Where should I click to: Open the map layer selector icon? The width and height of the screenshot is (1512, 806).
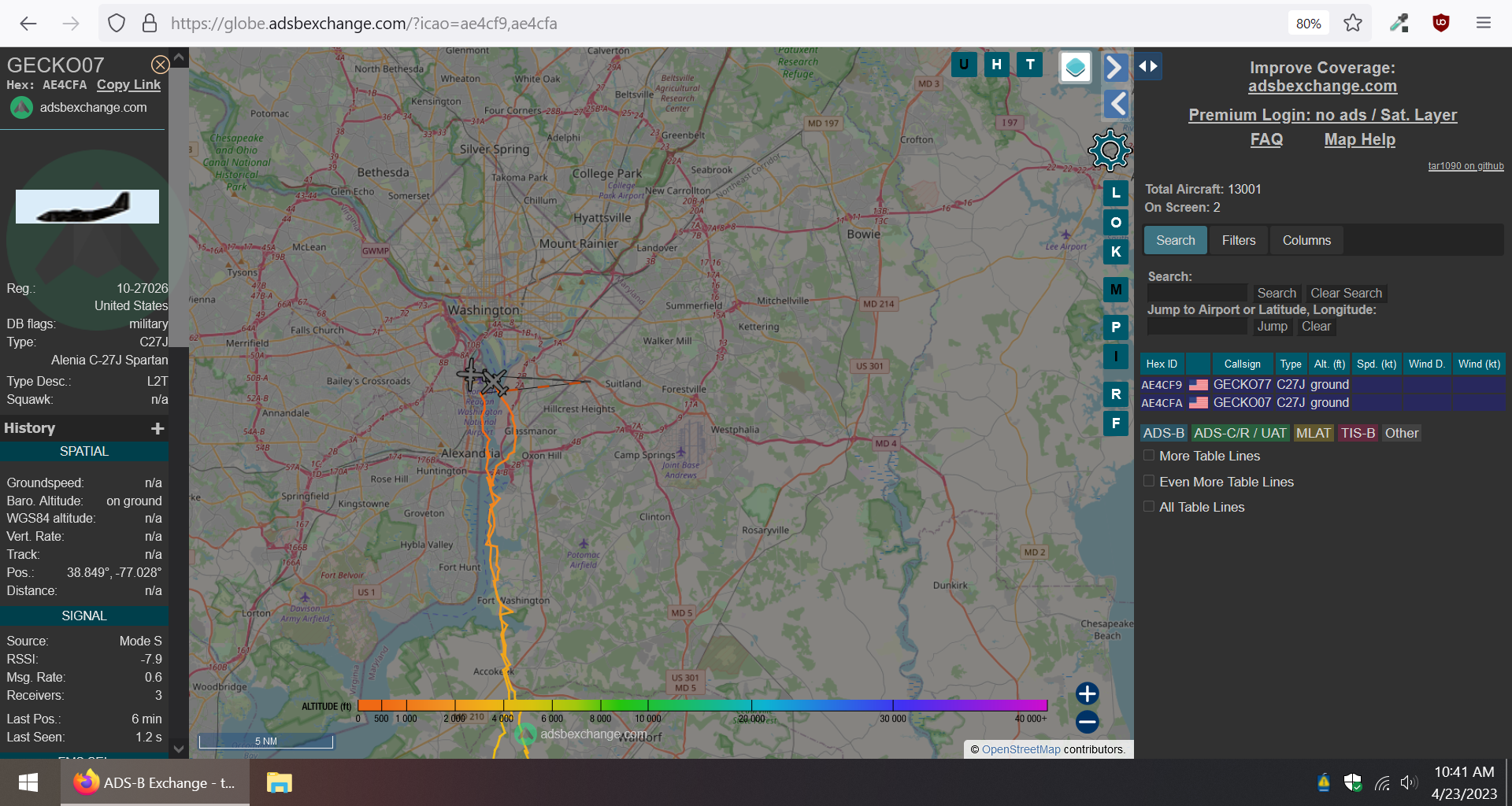(x=1076, y=68)
